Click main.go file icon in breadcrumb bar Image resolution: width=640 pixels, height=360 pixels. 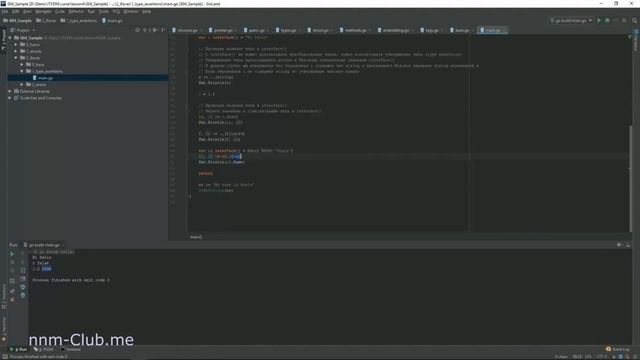point(104,20)
